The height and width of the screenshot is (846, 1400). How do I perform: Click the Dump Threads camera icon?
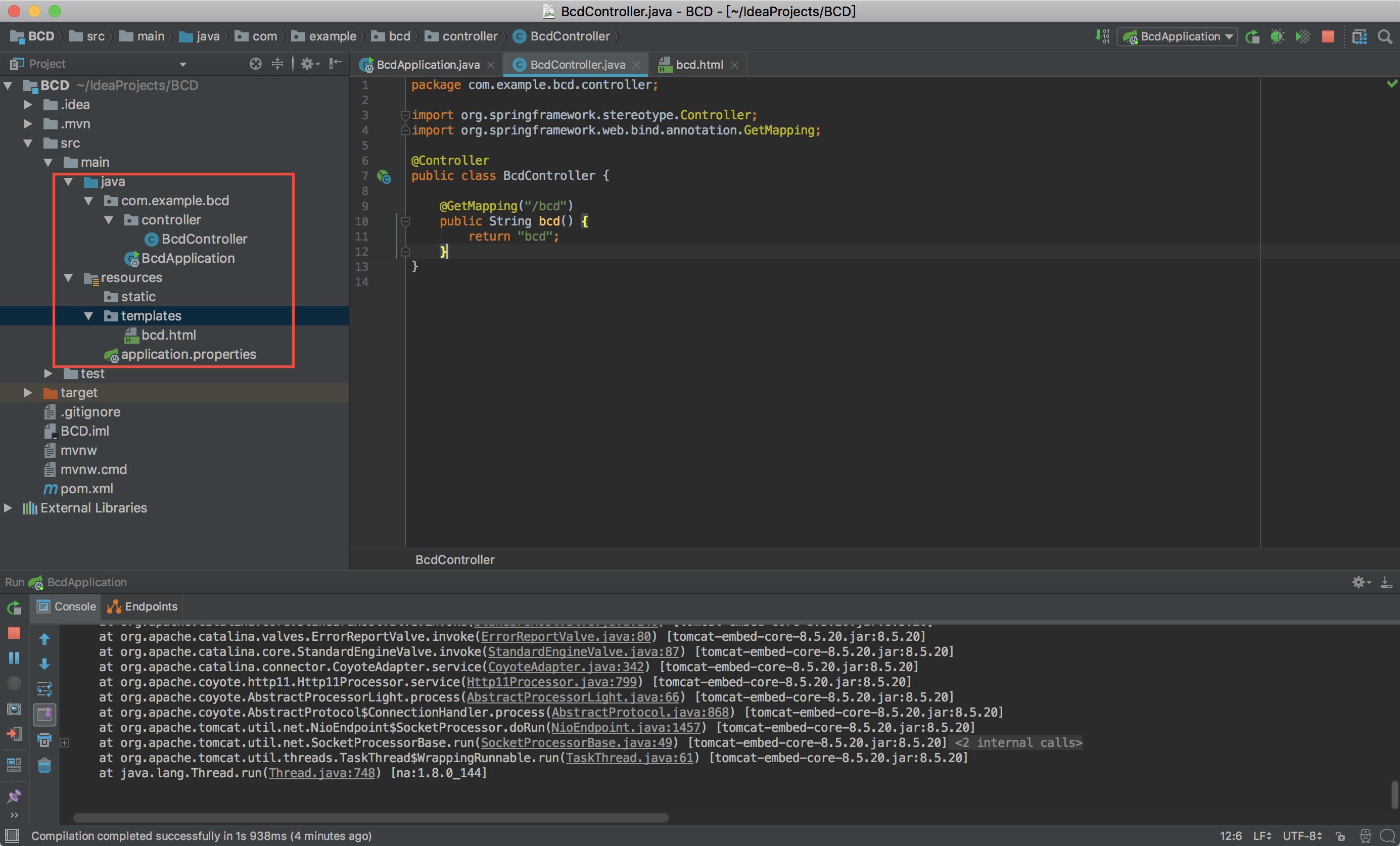tap(14, 709)
